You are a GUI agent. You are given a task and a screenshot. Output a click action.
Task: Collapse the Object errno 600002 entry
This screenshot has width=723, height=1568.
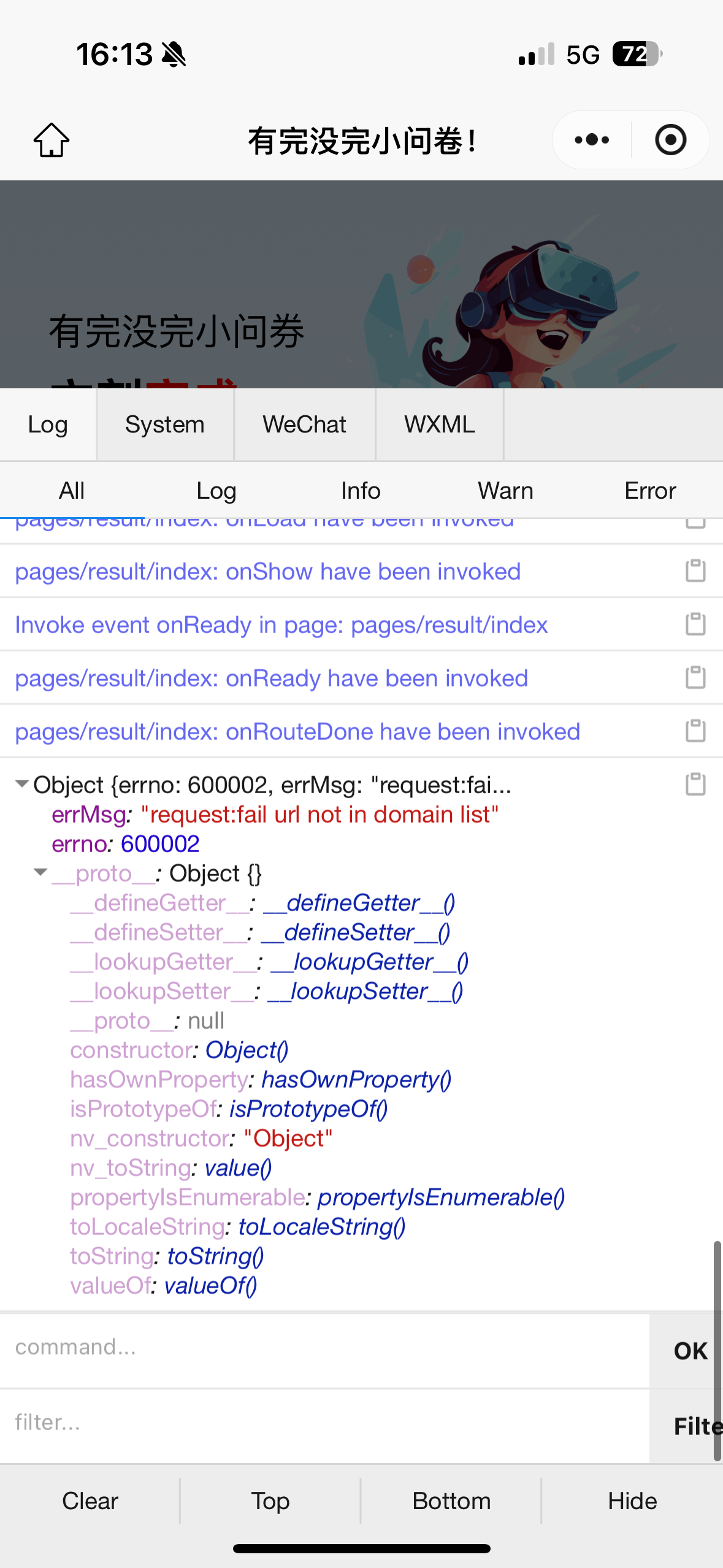[x=22, y=783]
